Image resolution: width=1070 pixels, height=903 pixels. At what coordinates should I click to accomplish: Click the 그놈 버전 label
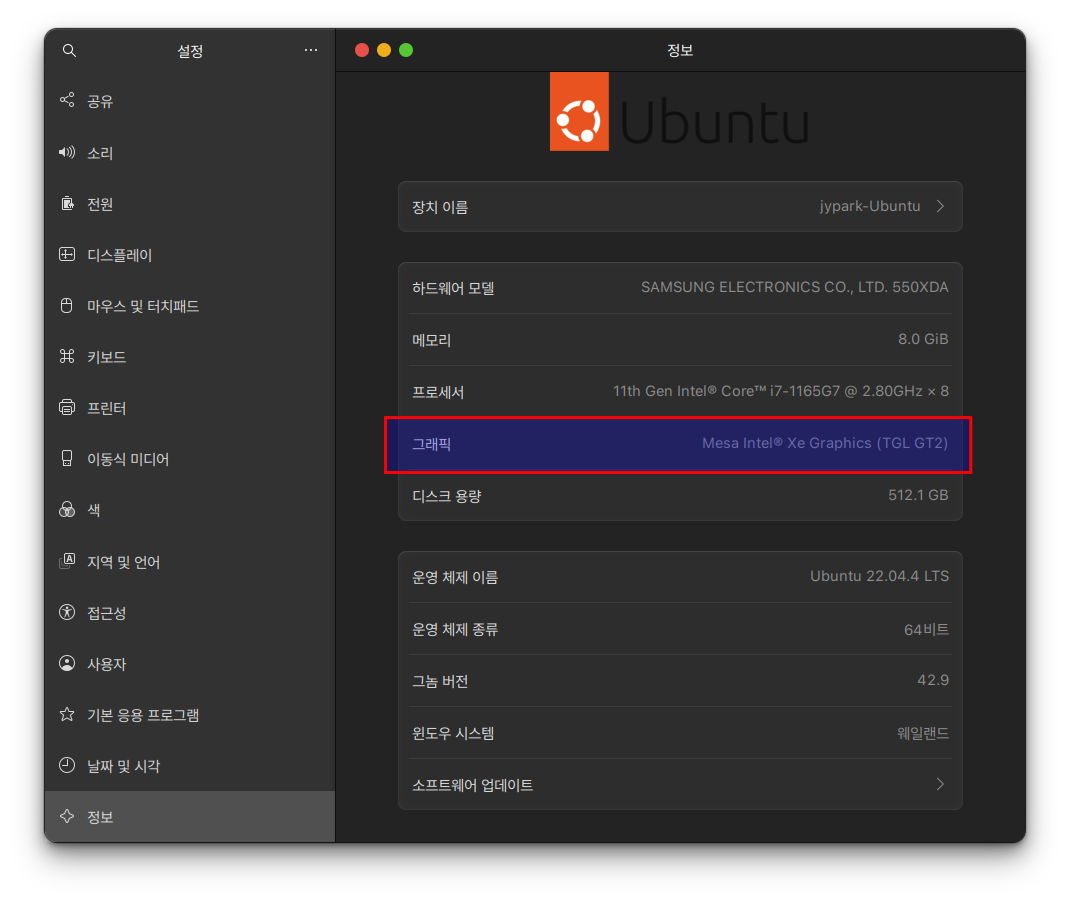(439, 680)
